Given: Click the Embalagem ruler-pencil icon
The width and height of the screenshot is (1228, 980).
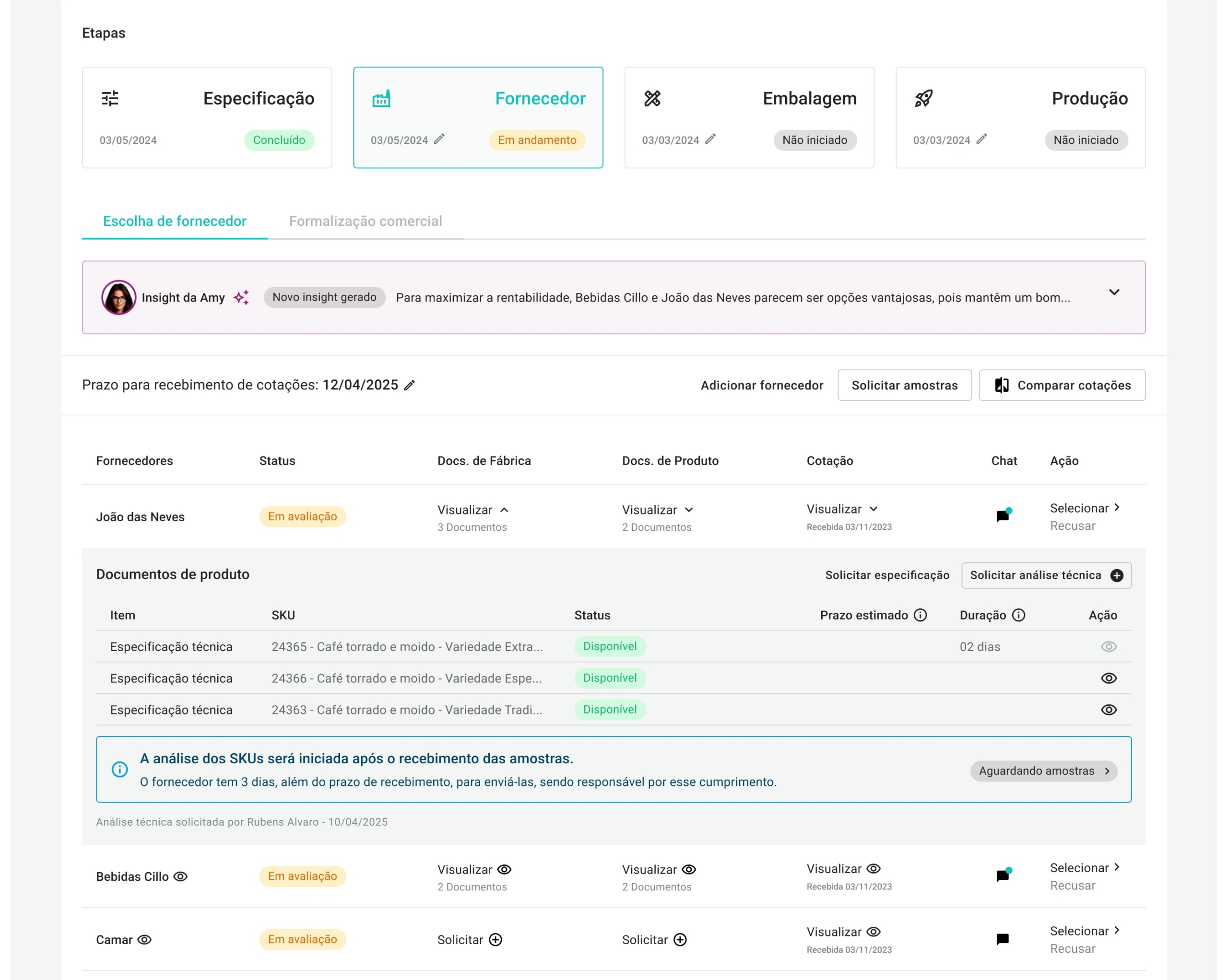Looking at the screenshot, I should [652, 98].
